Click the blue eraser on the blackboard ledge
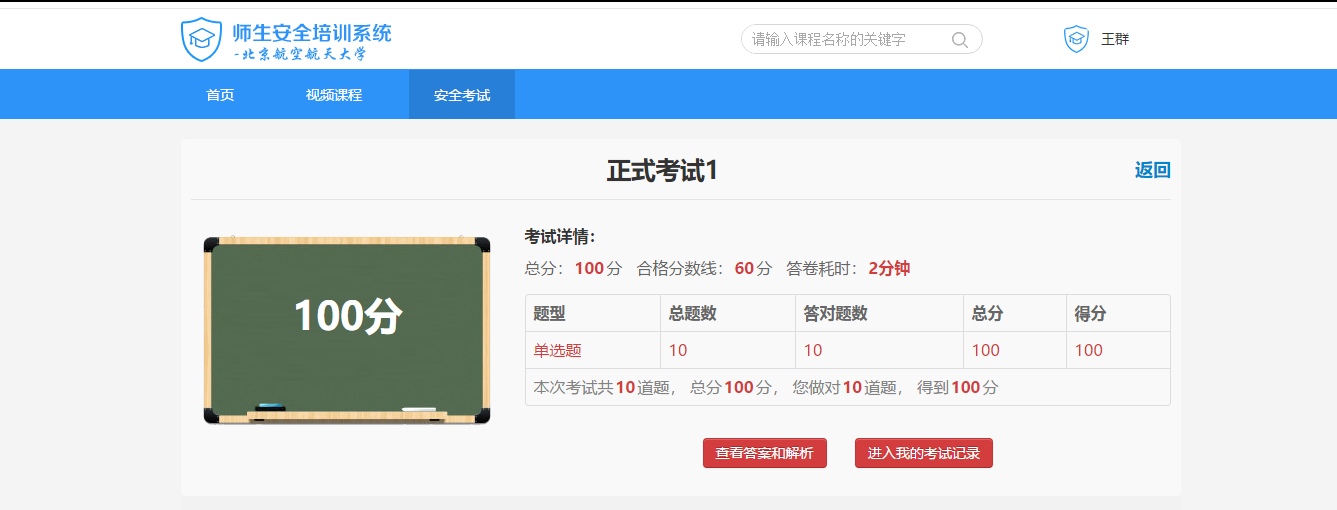The image size is (1337, 510). pos(270,407)
